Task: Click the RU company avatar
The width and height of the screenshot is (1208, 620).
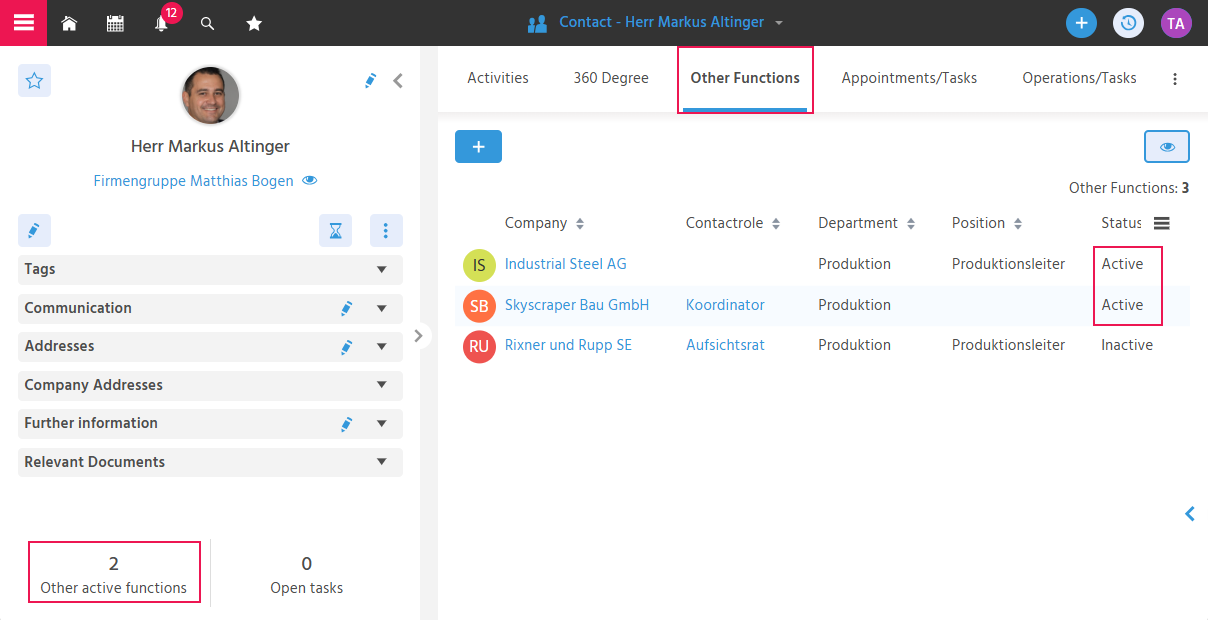Action: click(479, 346)
